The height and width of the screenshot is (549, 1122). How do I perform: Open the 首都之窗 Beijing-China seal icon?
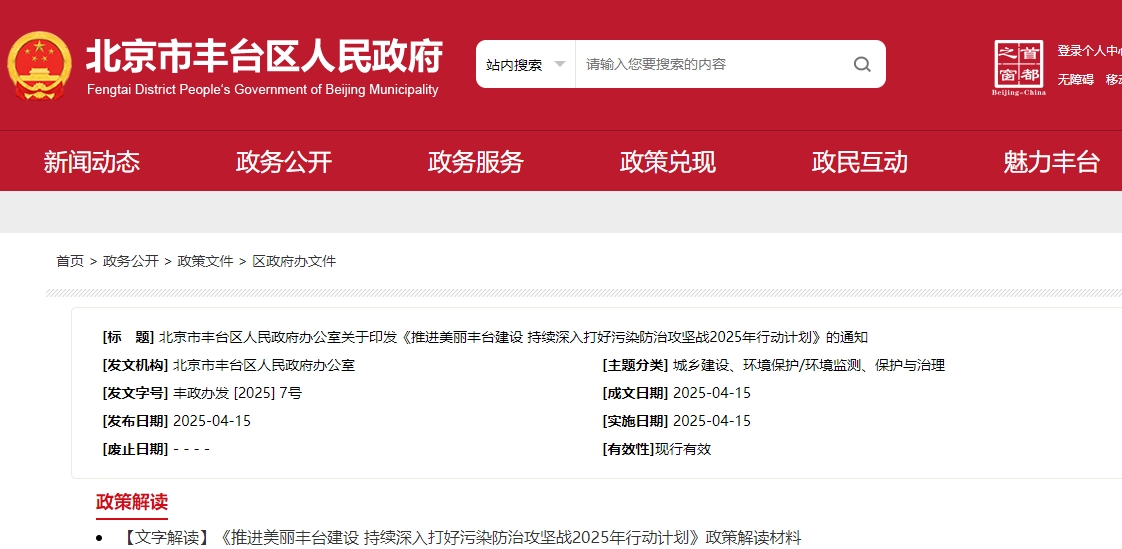tap(1019, 68)
